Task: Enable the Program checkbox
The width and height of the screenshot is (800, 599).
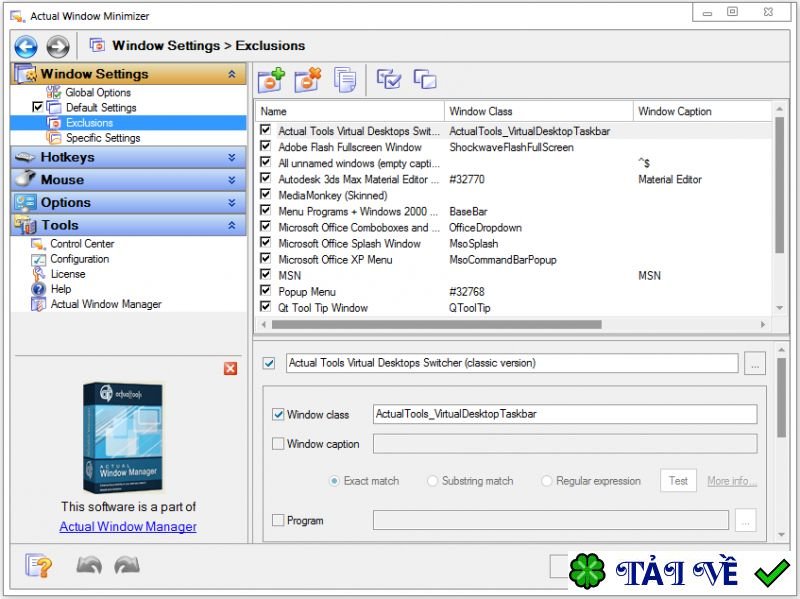Action: point(278,520)
